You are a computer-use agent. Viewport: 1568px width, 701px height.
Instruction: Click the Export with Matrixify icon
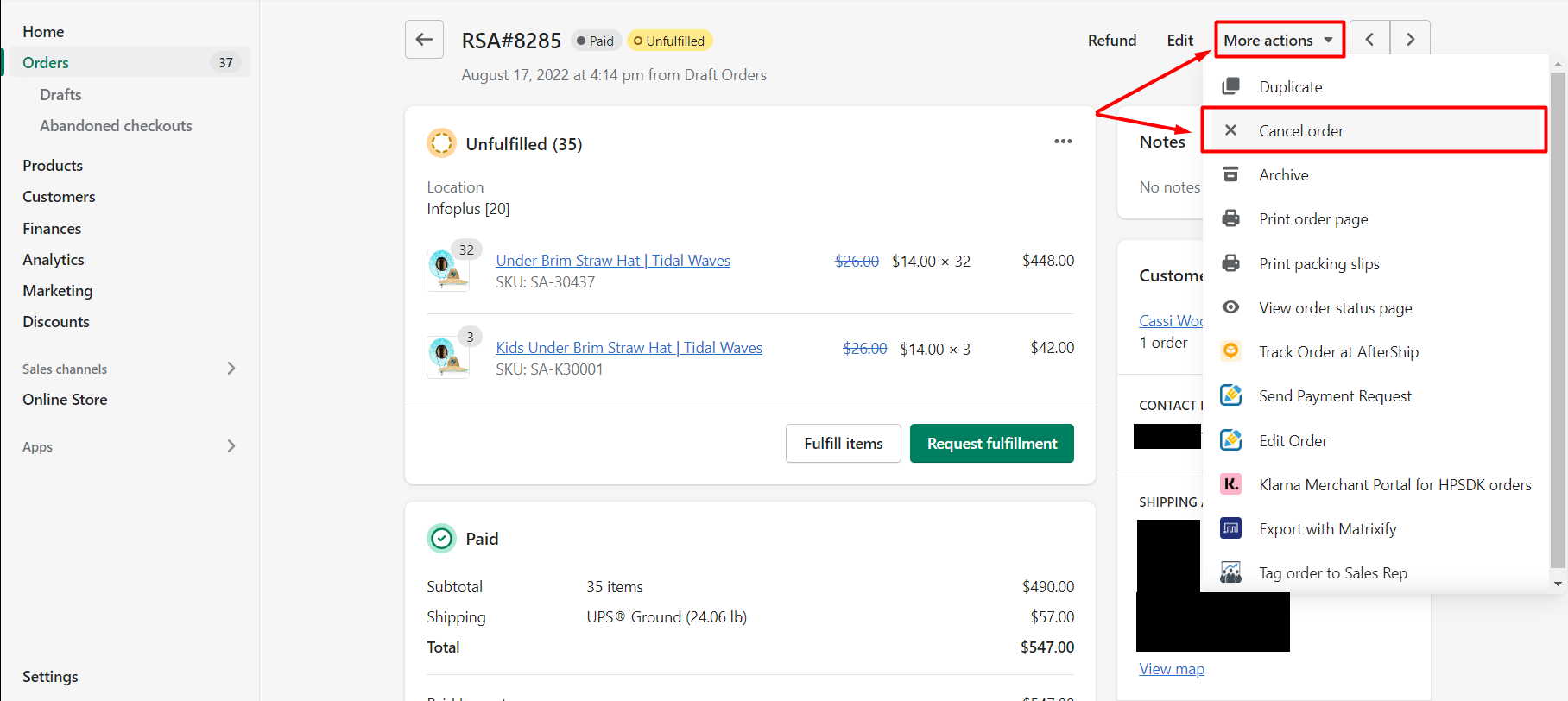tap(1231, 528)
